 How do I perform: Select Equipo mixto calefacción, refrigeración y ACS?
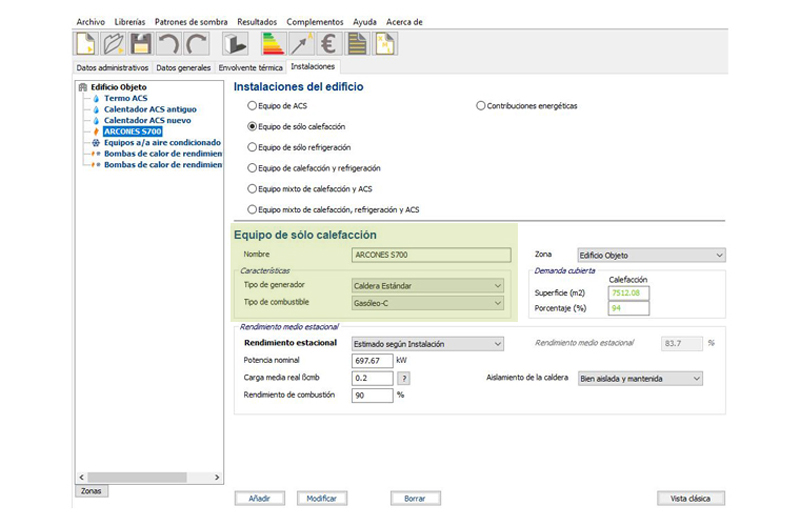252,209
